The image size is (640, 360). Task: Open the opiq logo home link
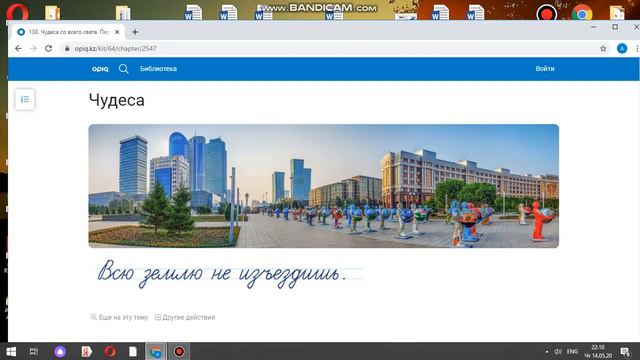[100, 69]
